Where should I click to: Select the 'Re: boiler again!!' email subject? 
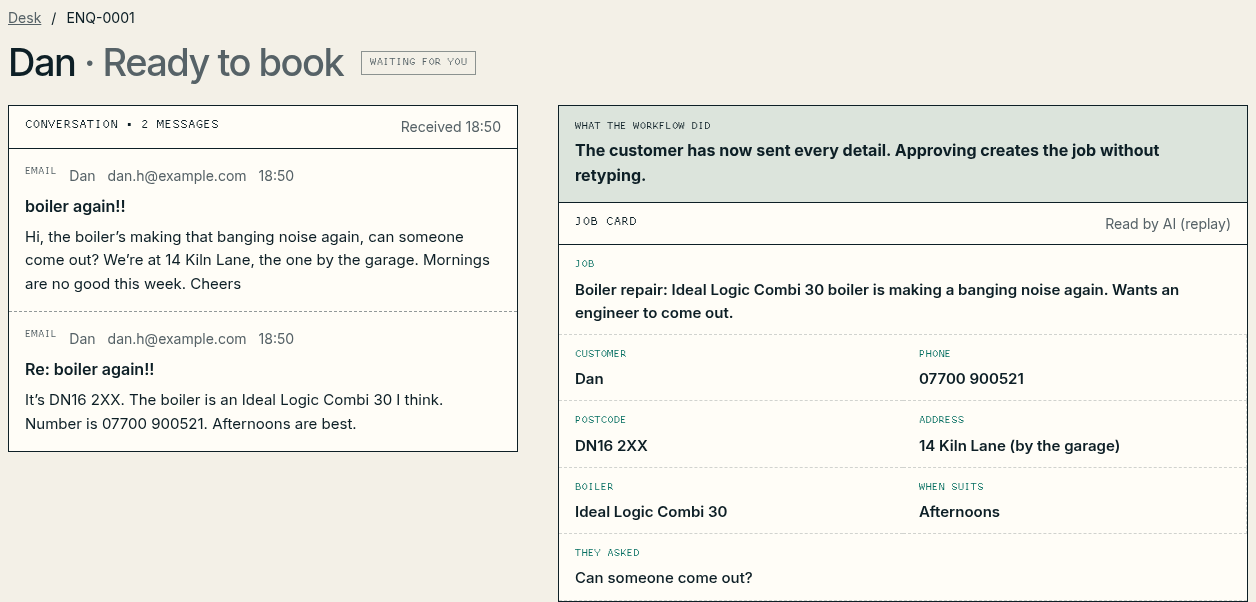pos(90,369)
